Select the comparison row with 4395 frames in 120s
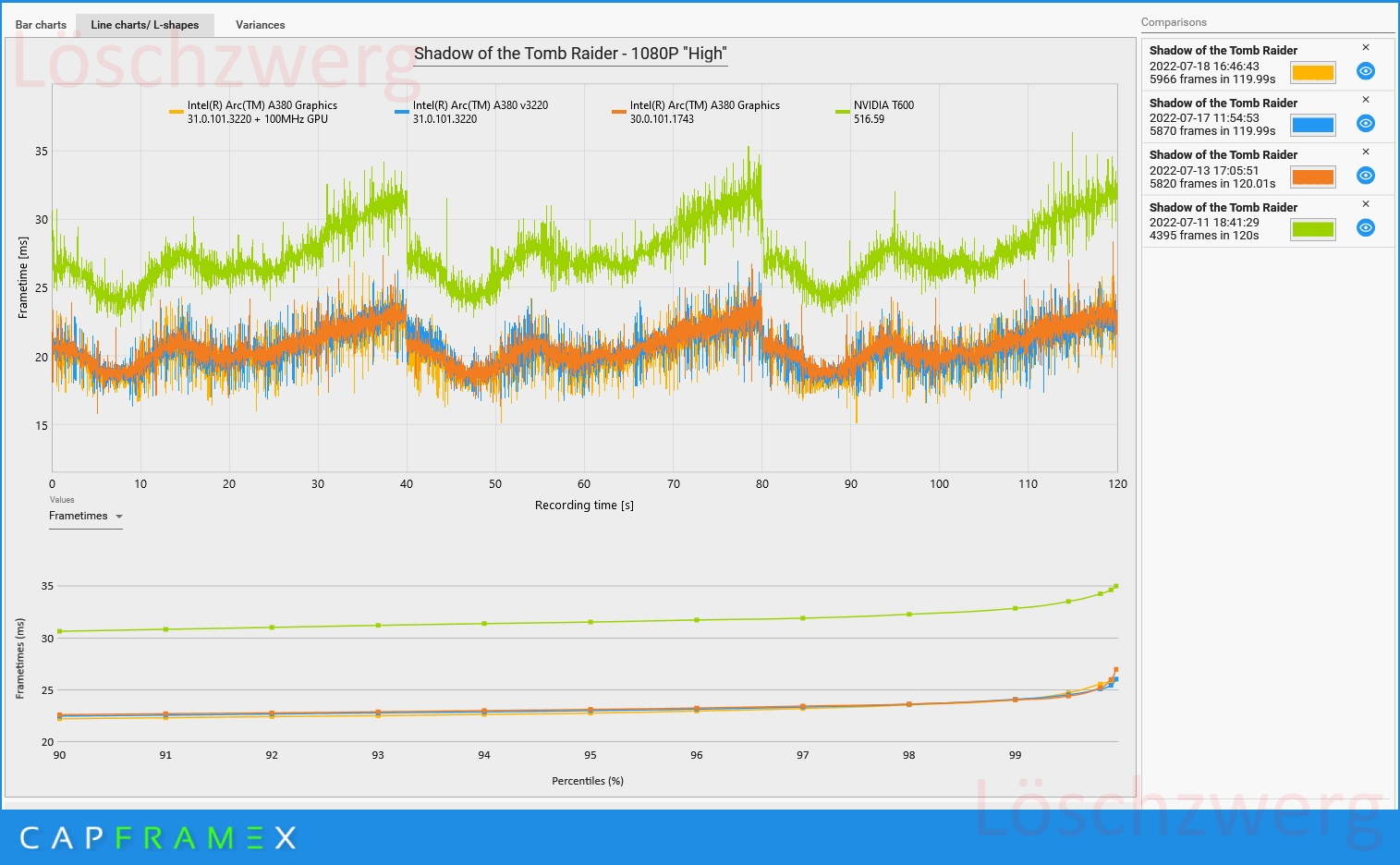 pos(1268,222)
